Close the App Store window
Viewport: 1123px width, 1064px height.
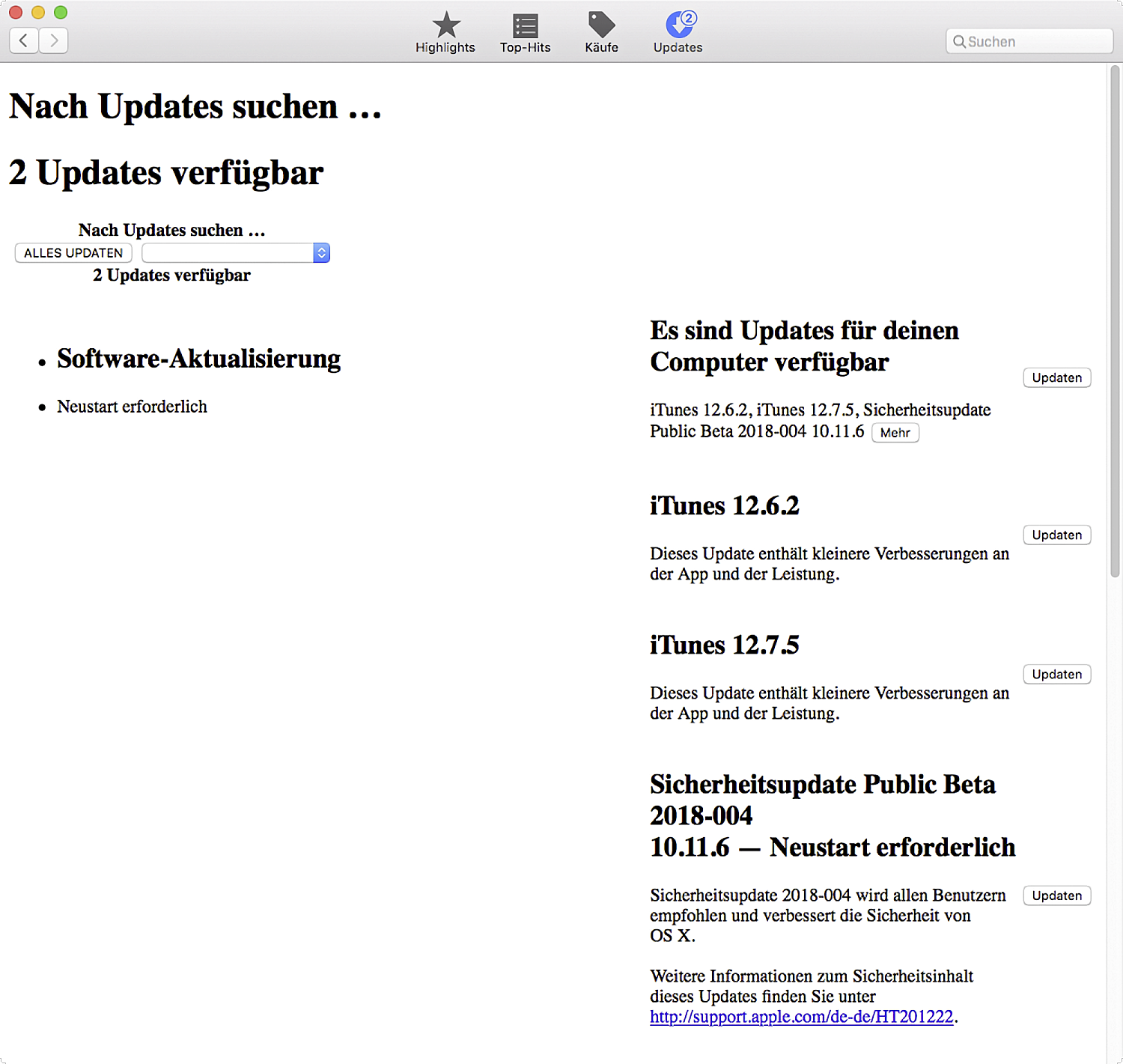(x=16, y=12)
